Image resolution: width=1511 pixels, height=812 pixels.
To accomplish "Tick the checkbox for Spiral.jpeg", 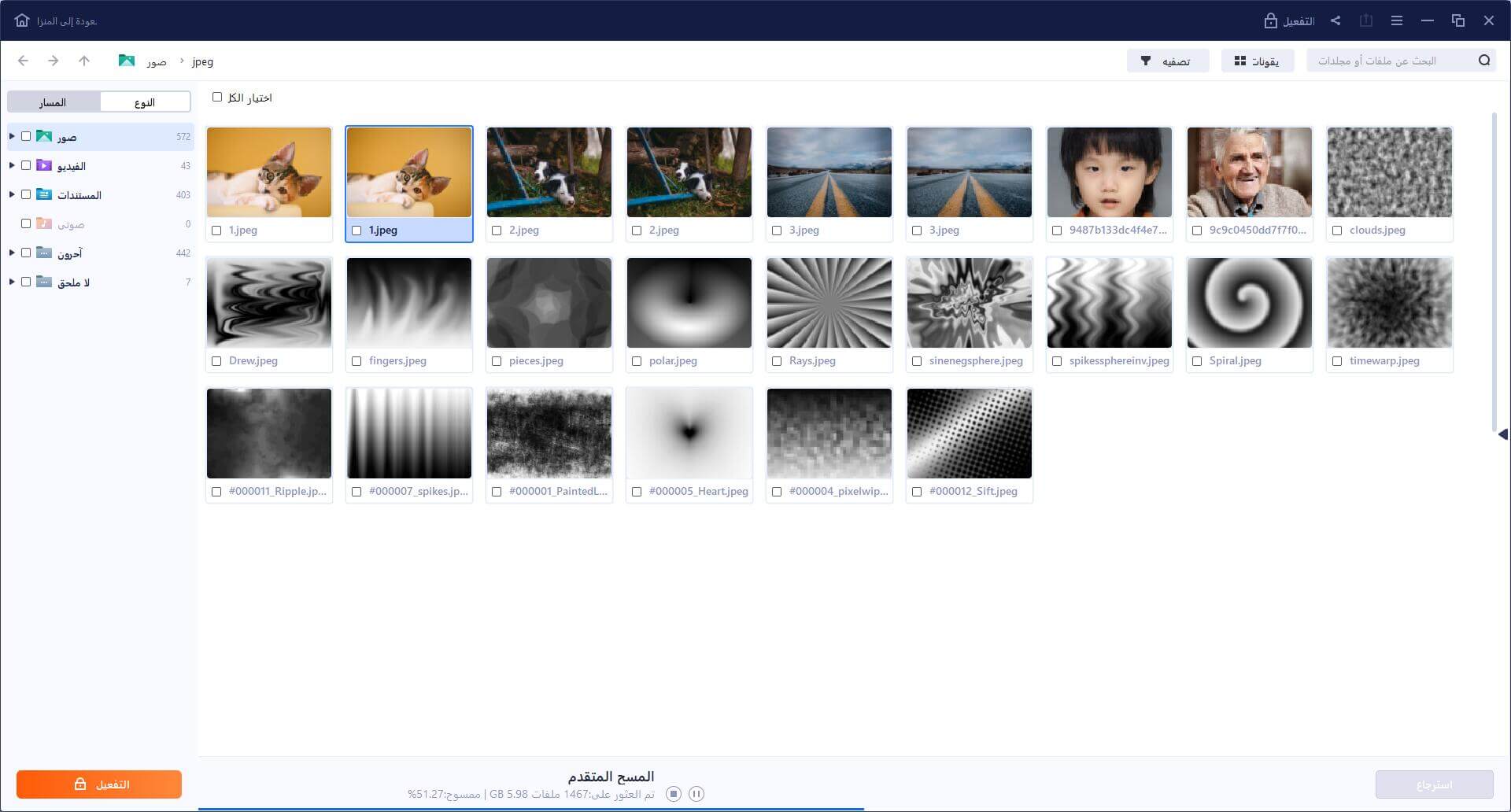I will [1197, 361].
